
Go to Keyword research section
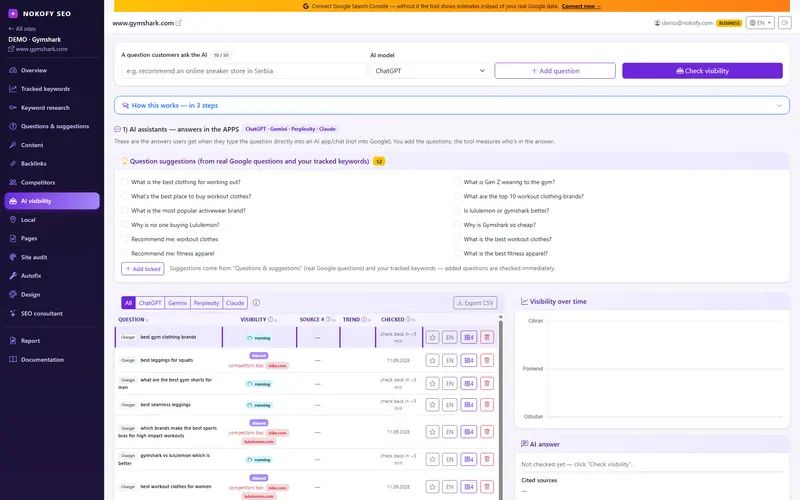(x=52, y=108)
